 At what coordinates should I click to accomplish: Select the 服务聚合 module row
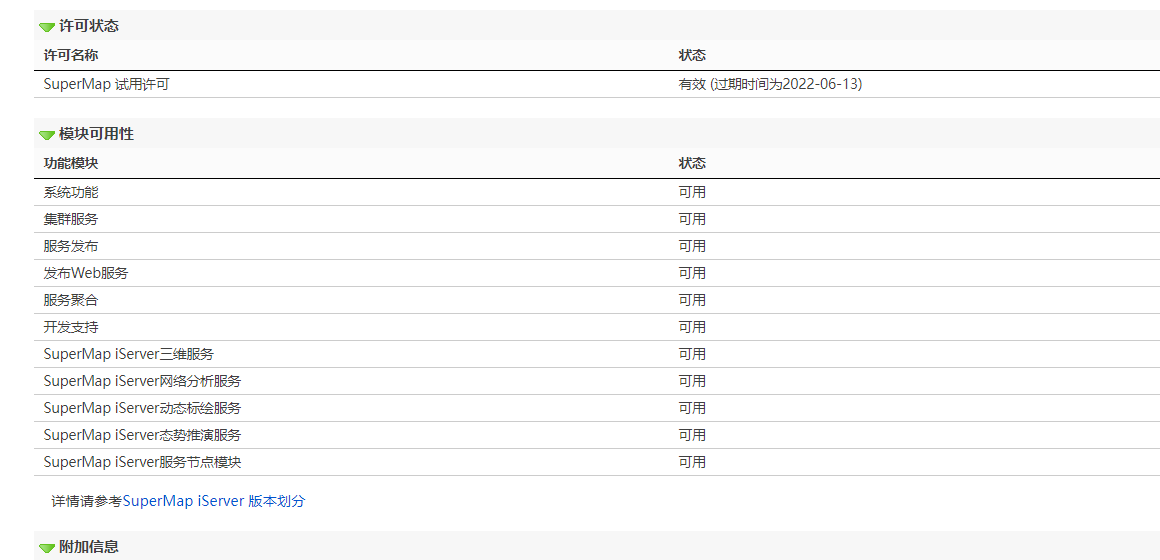[597, 300]
